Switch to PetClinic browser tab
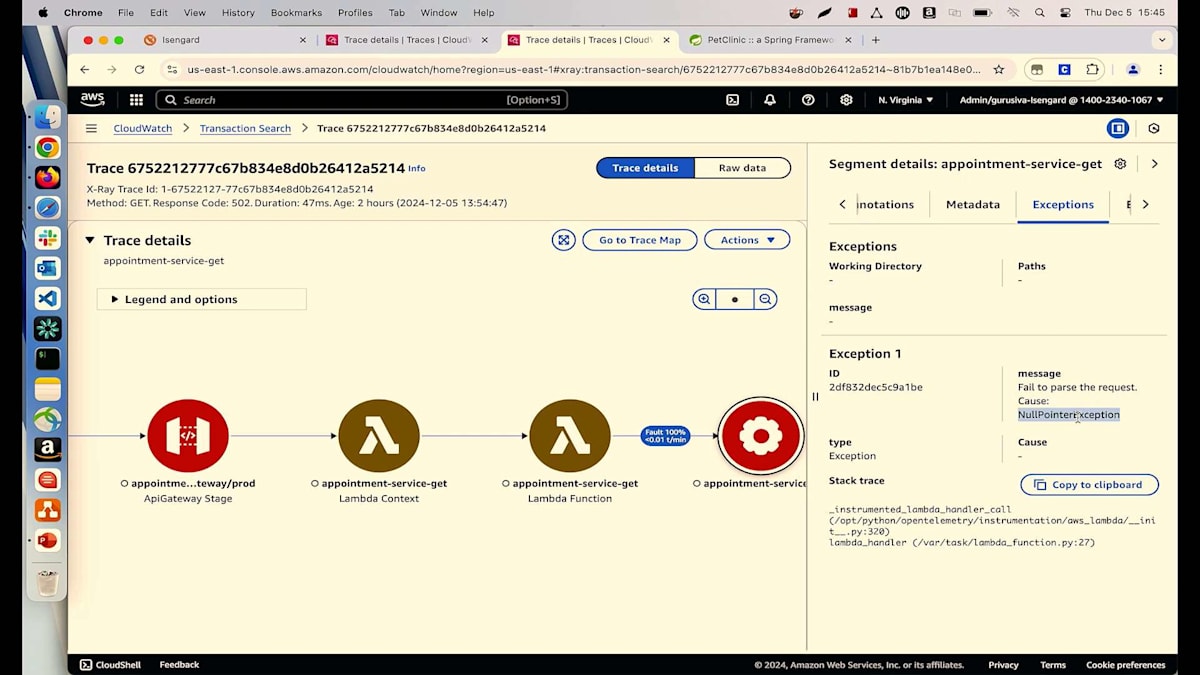The height and width of the screenshot is (675, 1200). [769, 40]
